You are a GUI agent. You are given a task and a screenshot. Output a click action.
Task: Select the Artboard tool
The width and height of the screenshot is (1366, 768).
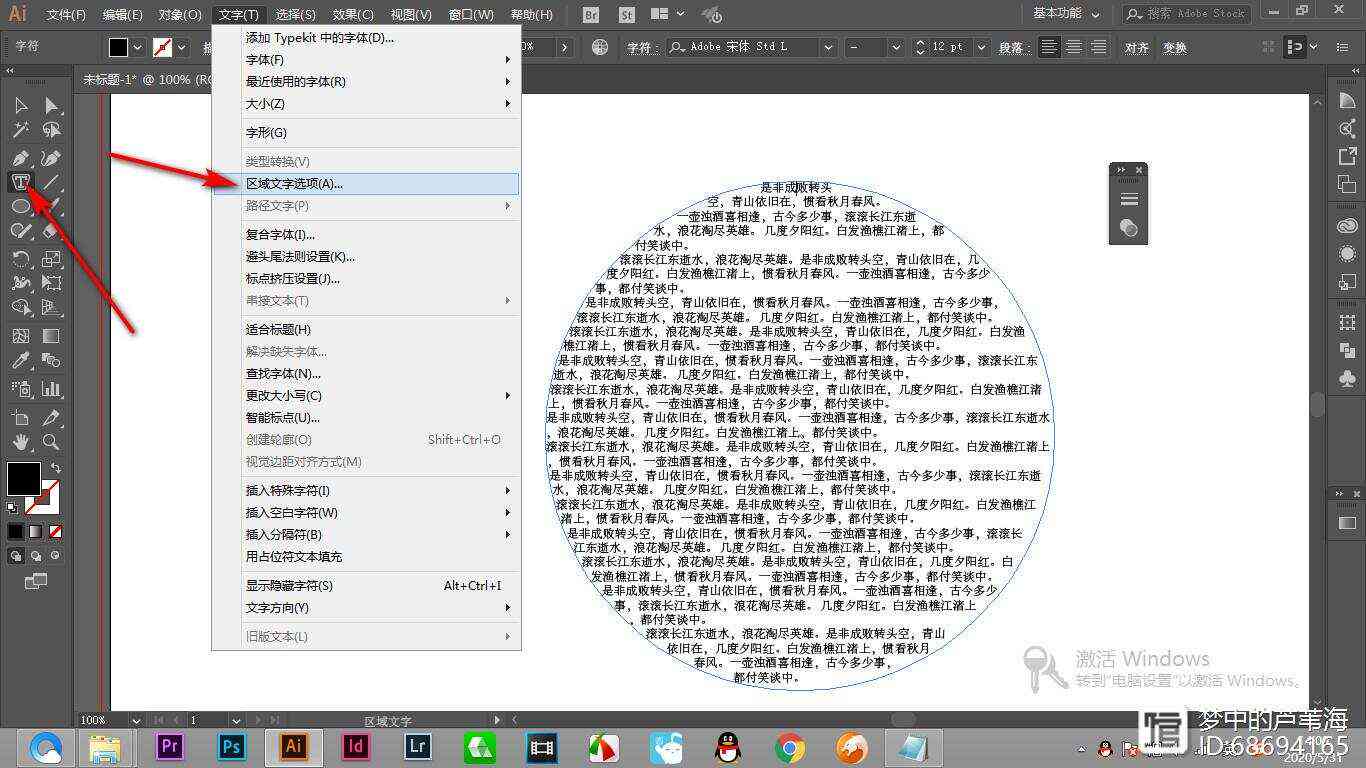[x=20, y=417]
